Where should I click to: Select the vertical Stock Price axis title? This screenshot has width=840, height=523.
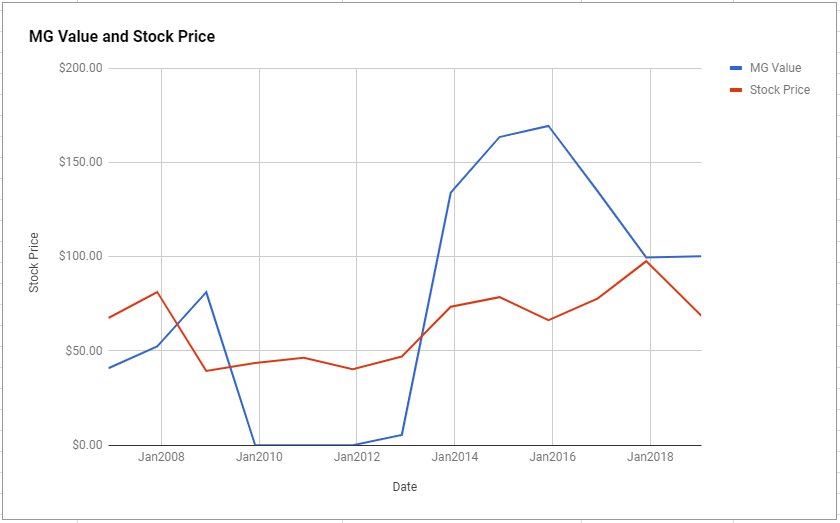coord(34,263)
